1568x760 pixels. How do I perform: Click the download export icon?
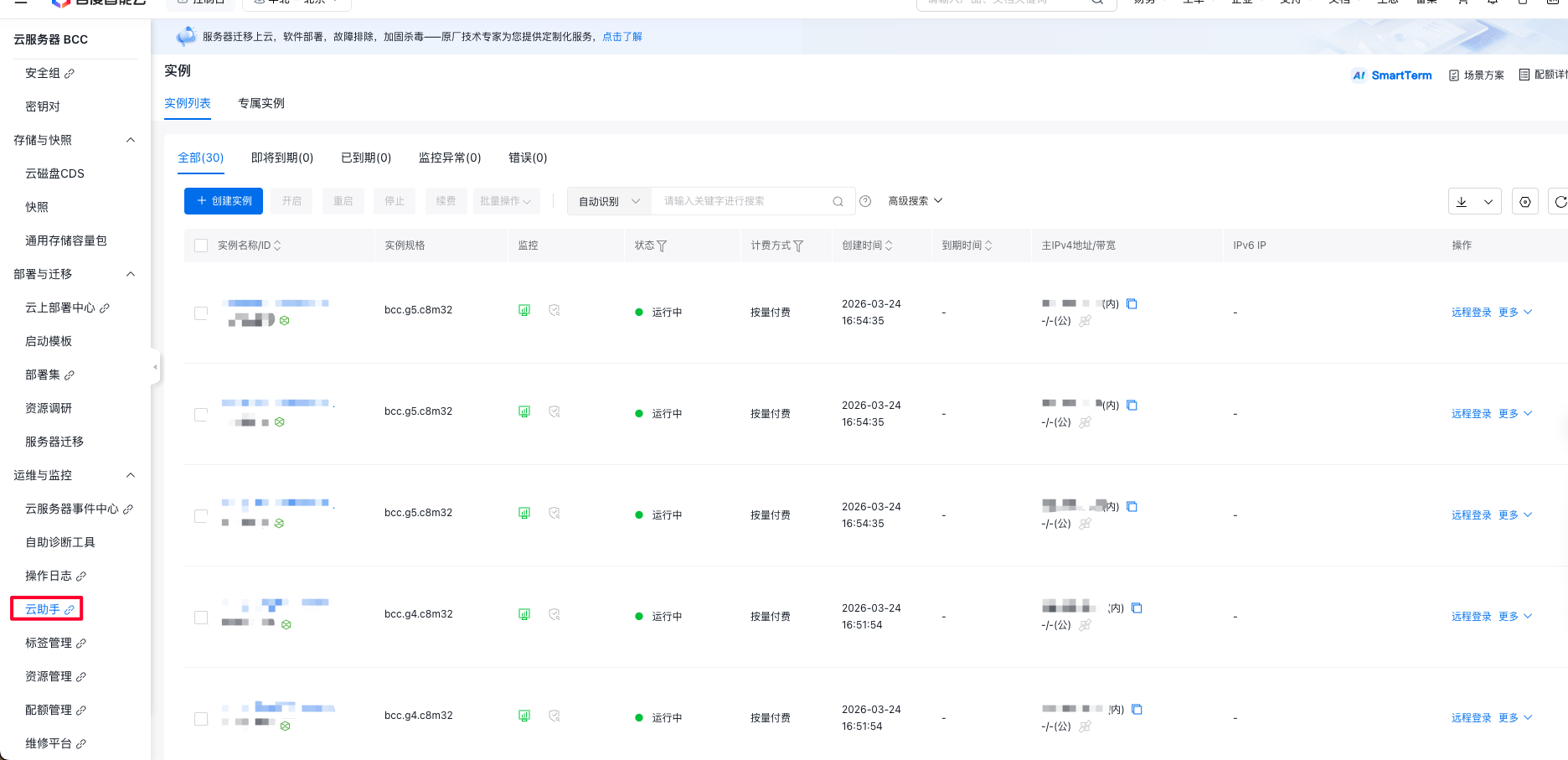coord(1462,202)
